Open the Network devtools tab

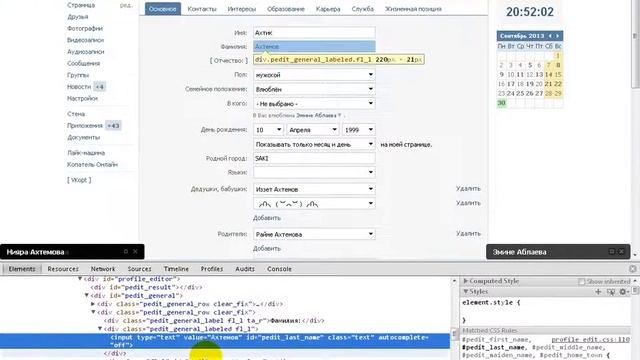[x=103, y=269]
